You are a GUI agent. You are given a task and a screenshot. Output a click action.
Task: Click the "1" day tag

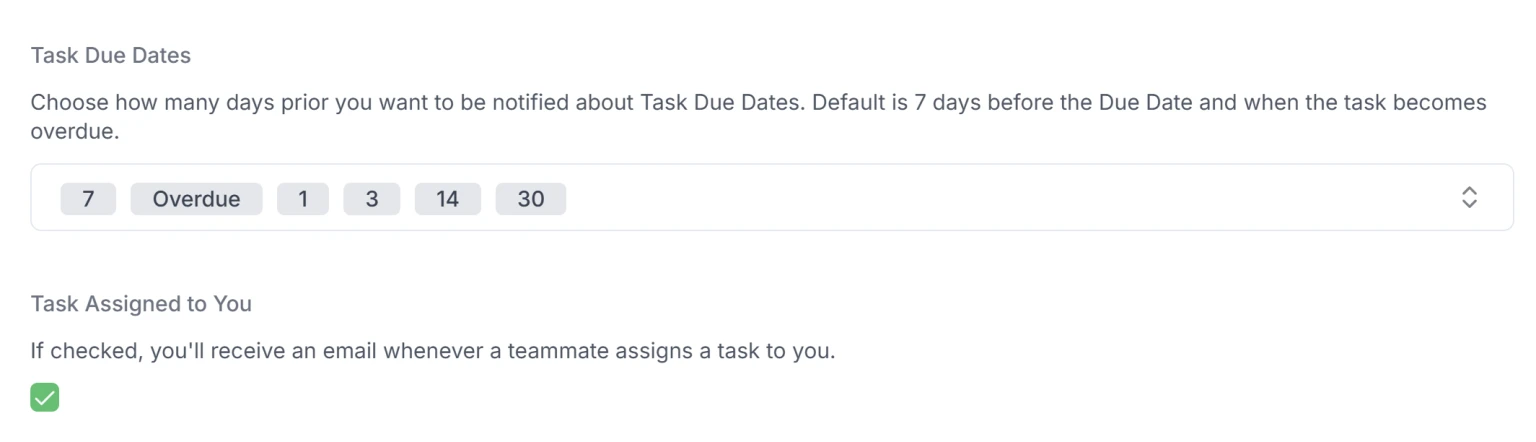click(x=303, y=199)
